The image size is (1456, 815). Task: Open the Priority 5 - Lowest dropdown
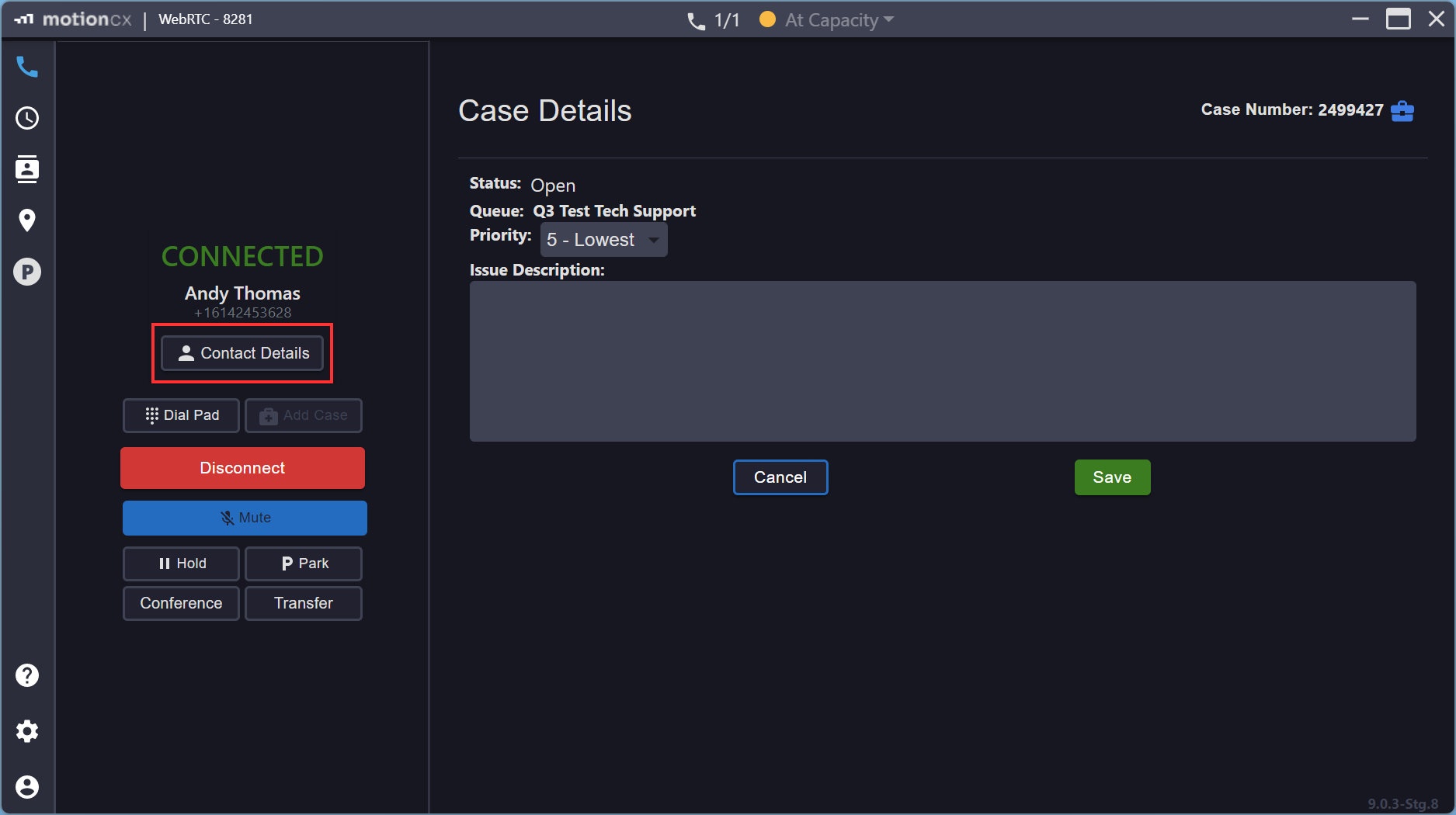tap(603, 240)
